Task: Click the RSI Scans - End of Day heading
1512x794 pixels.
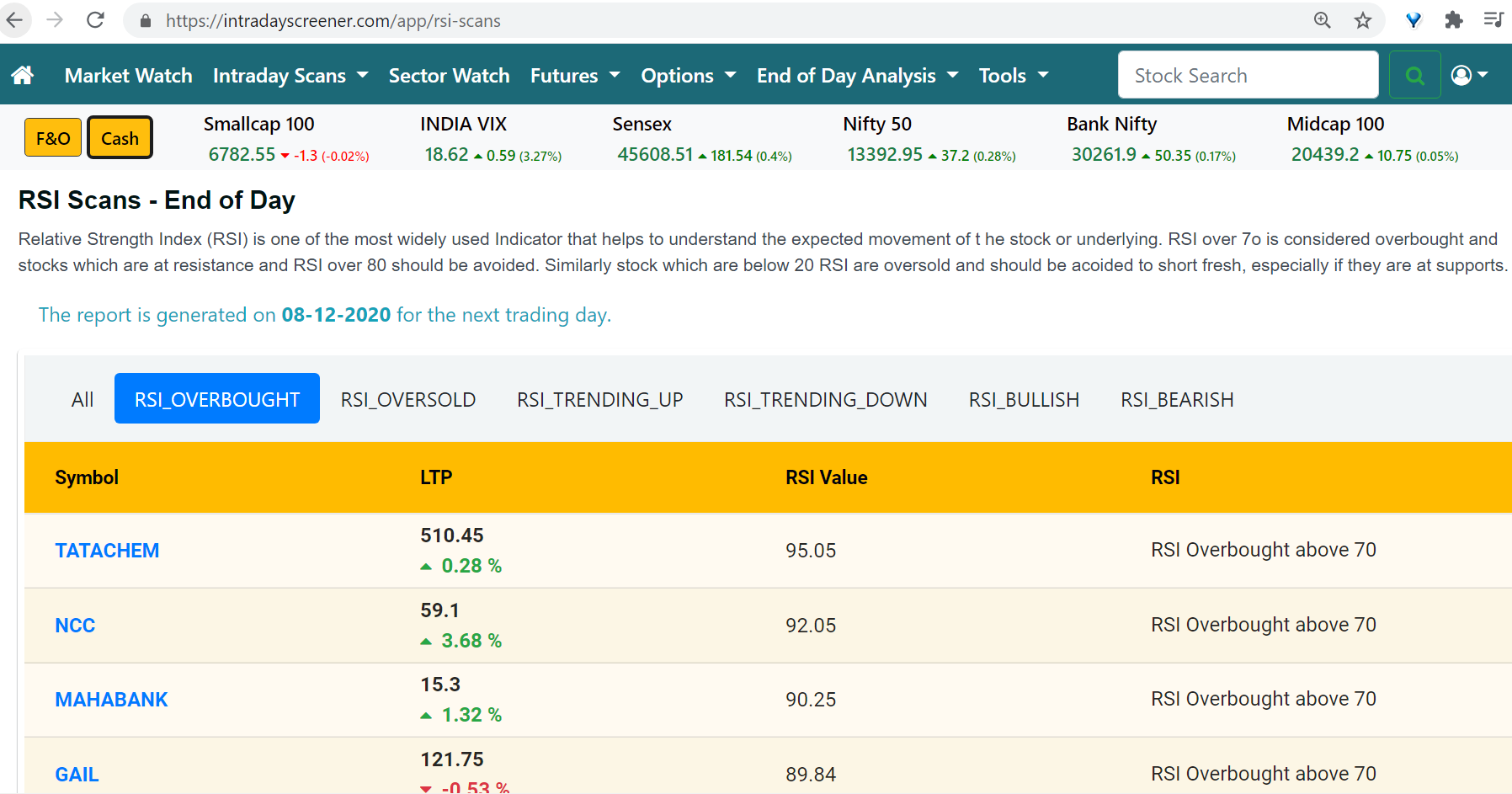Action: pyautogui.click(x=157, y=200)
